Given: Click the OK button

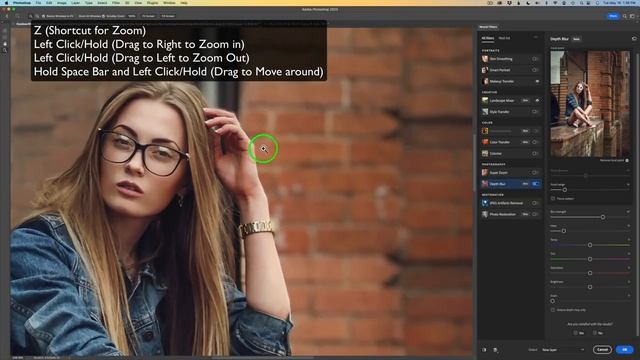Looking at the screenshot, I should [x=624, y=350].
